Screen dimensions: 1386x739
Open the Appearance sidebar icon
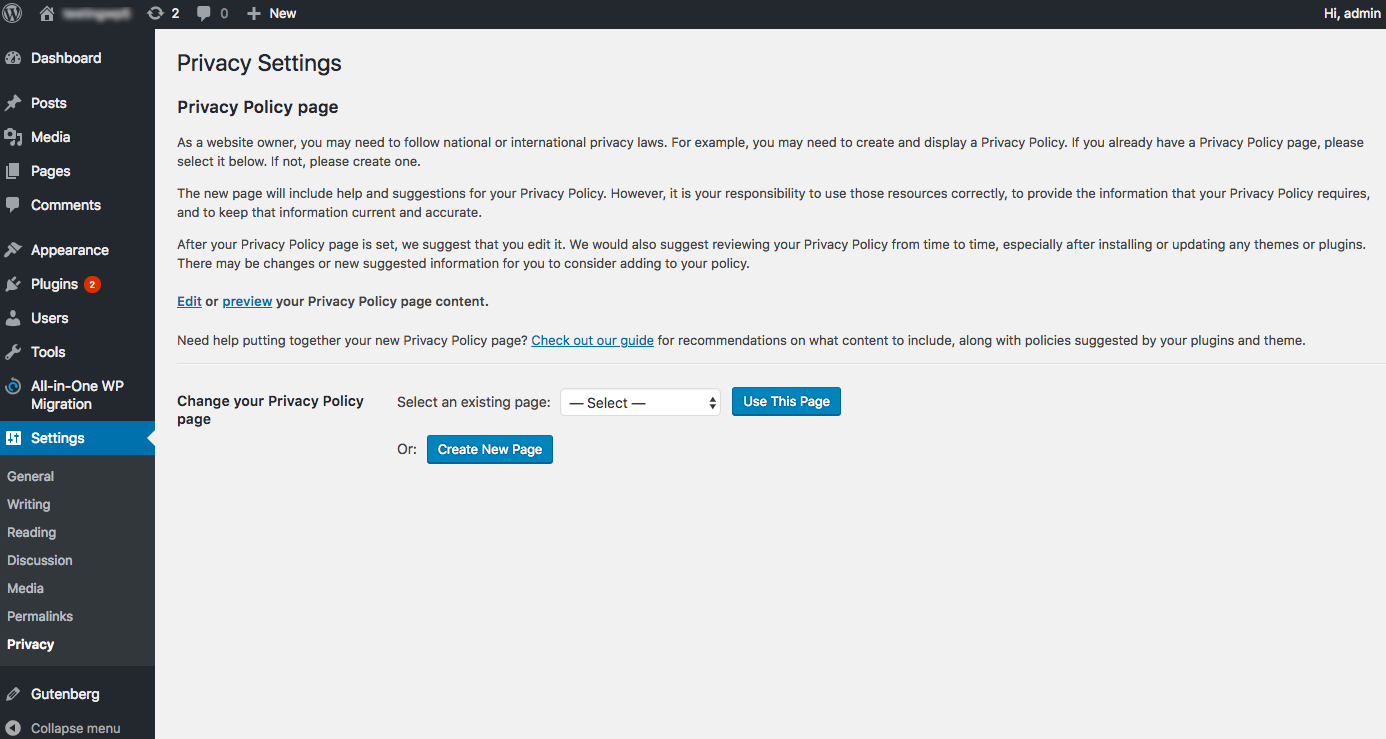coord(15,249)
